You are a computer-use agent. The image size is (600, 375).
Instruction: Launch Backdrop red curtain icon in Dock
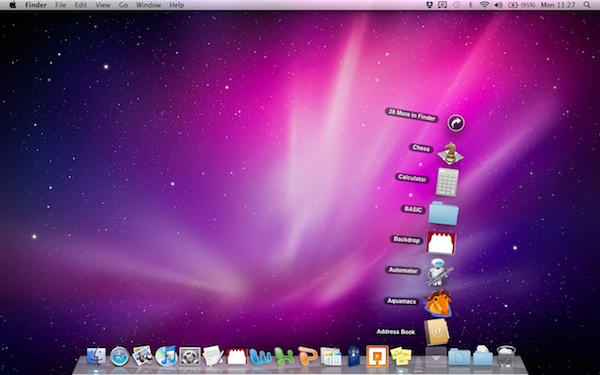236,356
